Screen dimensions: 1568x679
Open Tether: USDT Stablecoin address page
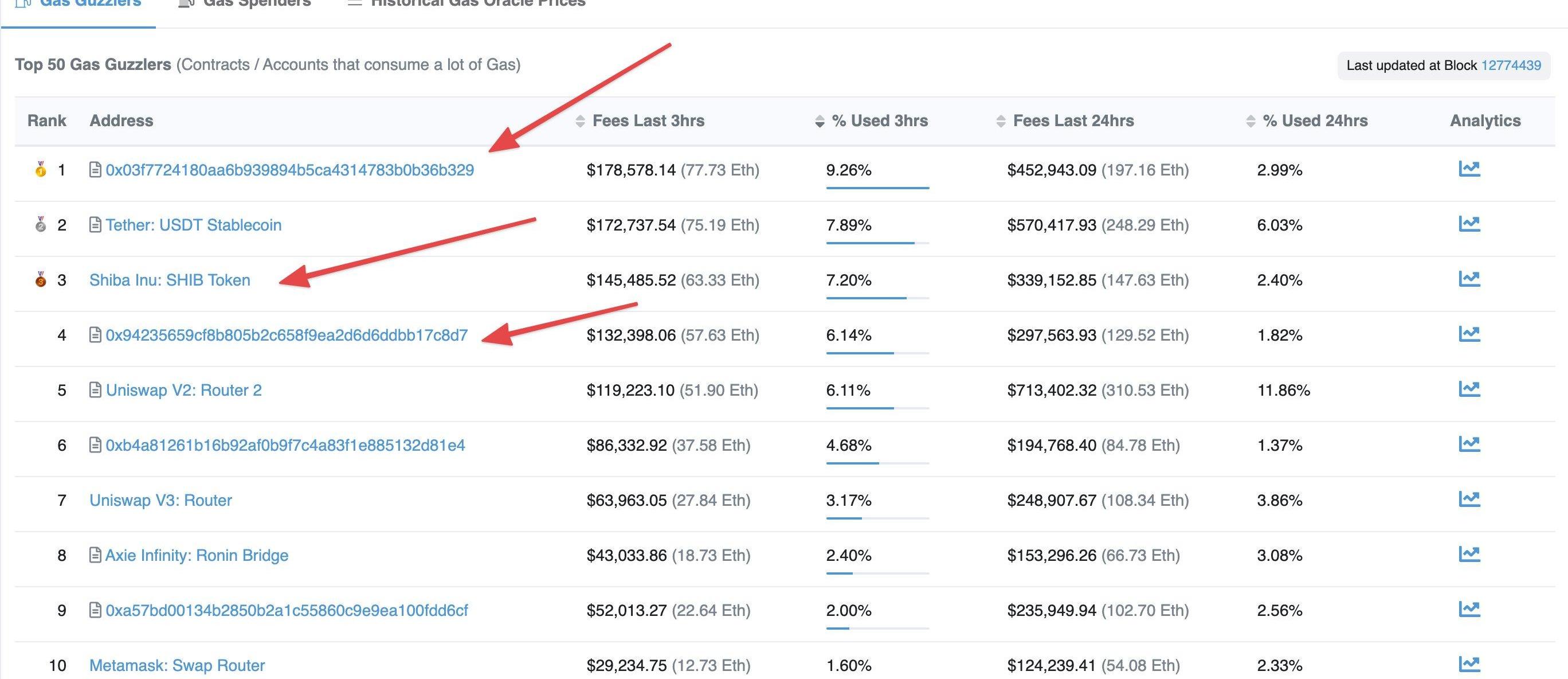pos(194,225)
